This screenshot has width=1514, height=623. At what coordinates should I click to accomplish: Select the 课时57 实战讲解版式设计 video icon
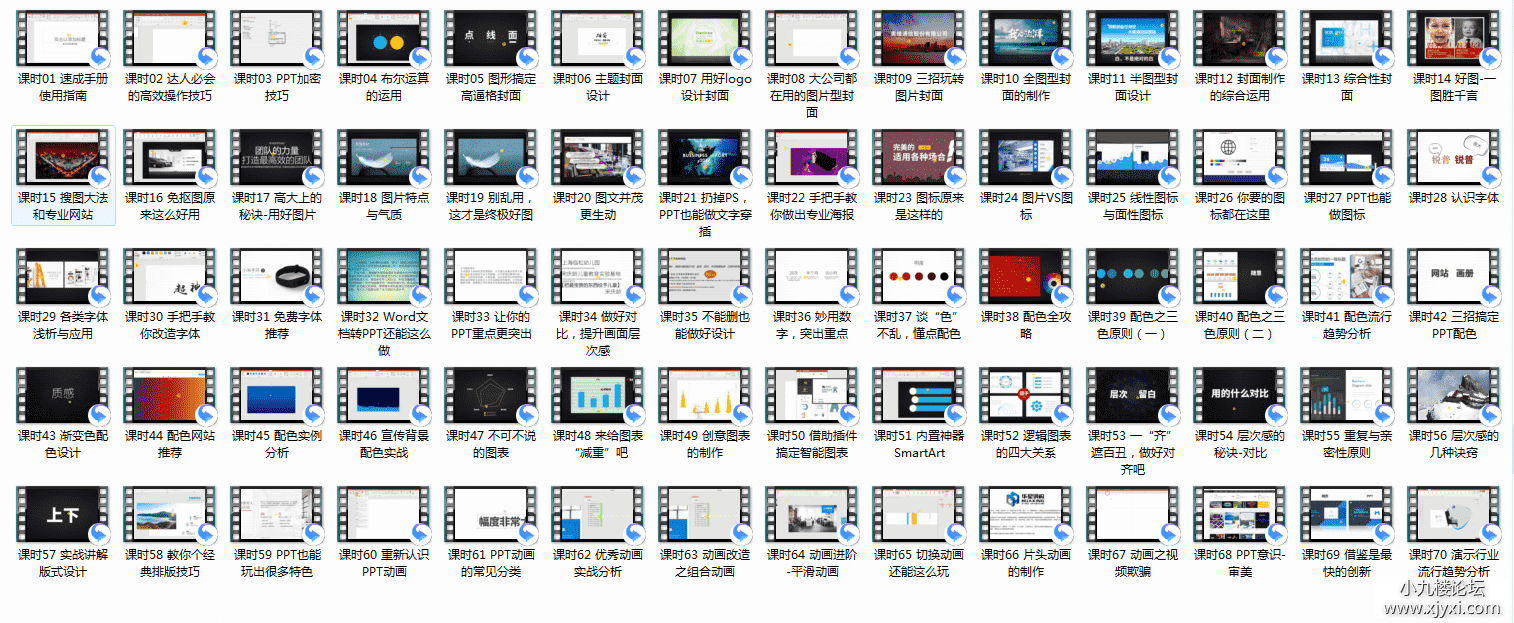pyautogui.click(x=63, y=514)
